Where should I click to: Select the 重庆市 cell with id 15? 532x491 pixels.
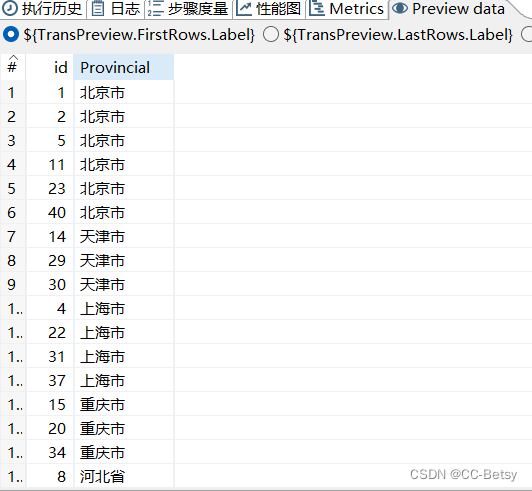[x=124, y=404]
